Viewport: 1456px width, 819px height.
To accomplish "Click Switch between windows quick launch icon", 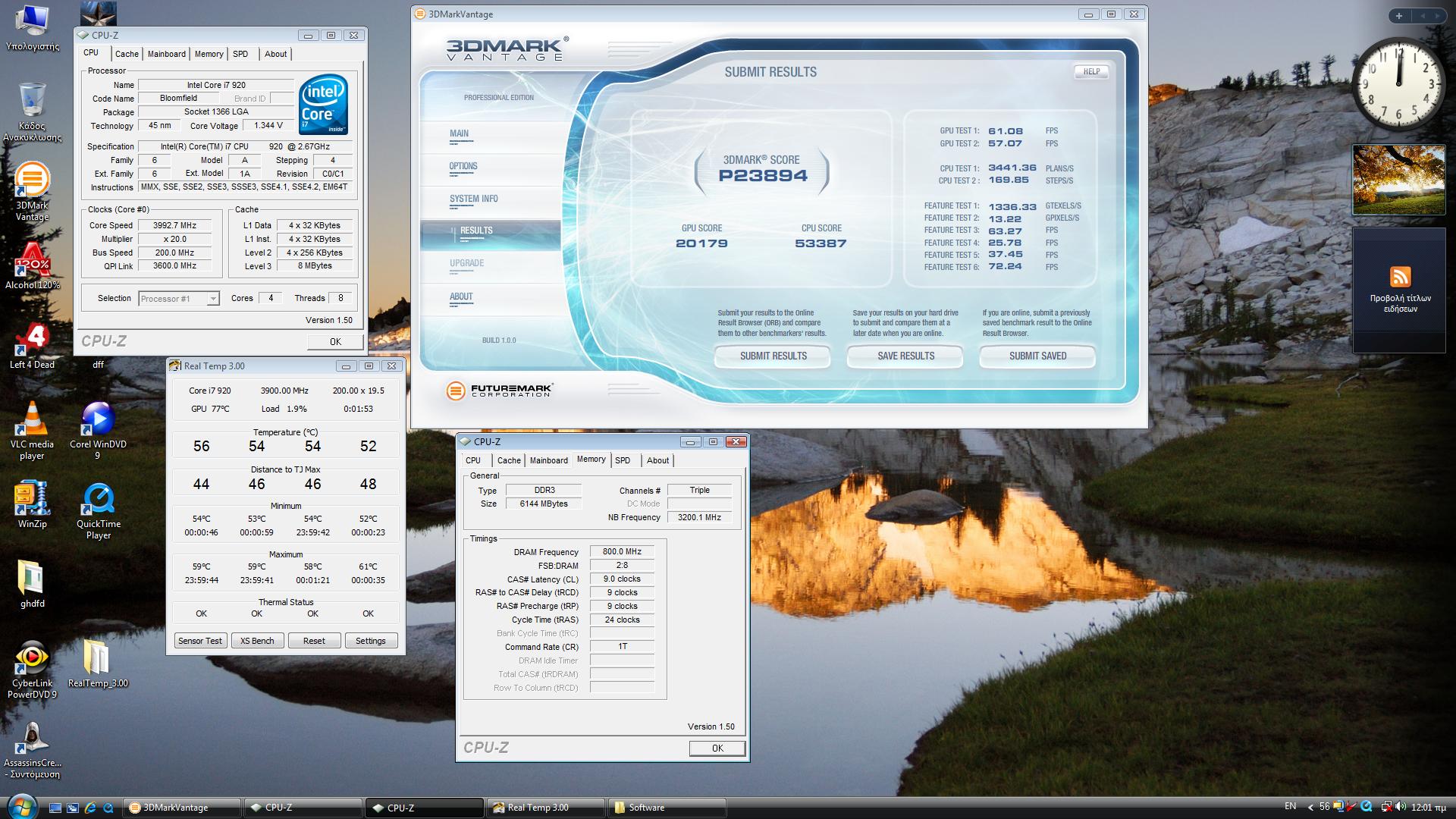I will (x=73, y=808).
